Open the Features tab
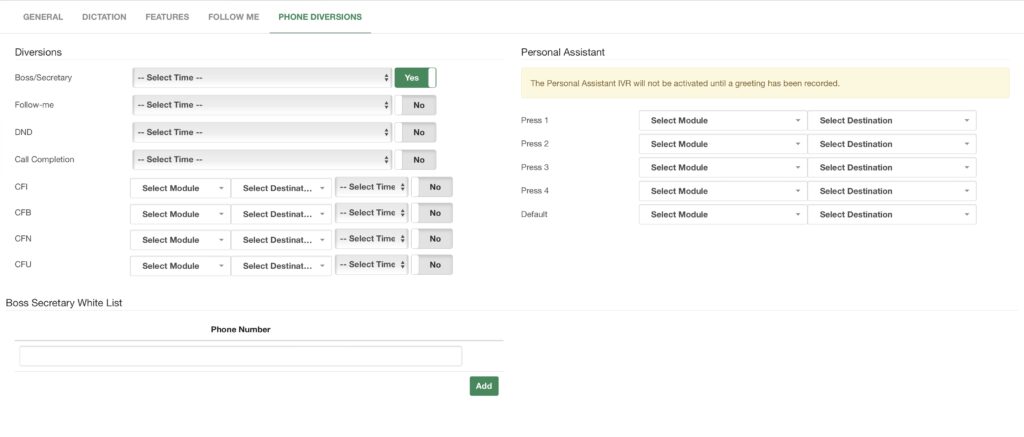This screenshot has width=1024, height=437. [x=167, y=17]
